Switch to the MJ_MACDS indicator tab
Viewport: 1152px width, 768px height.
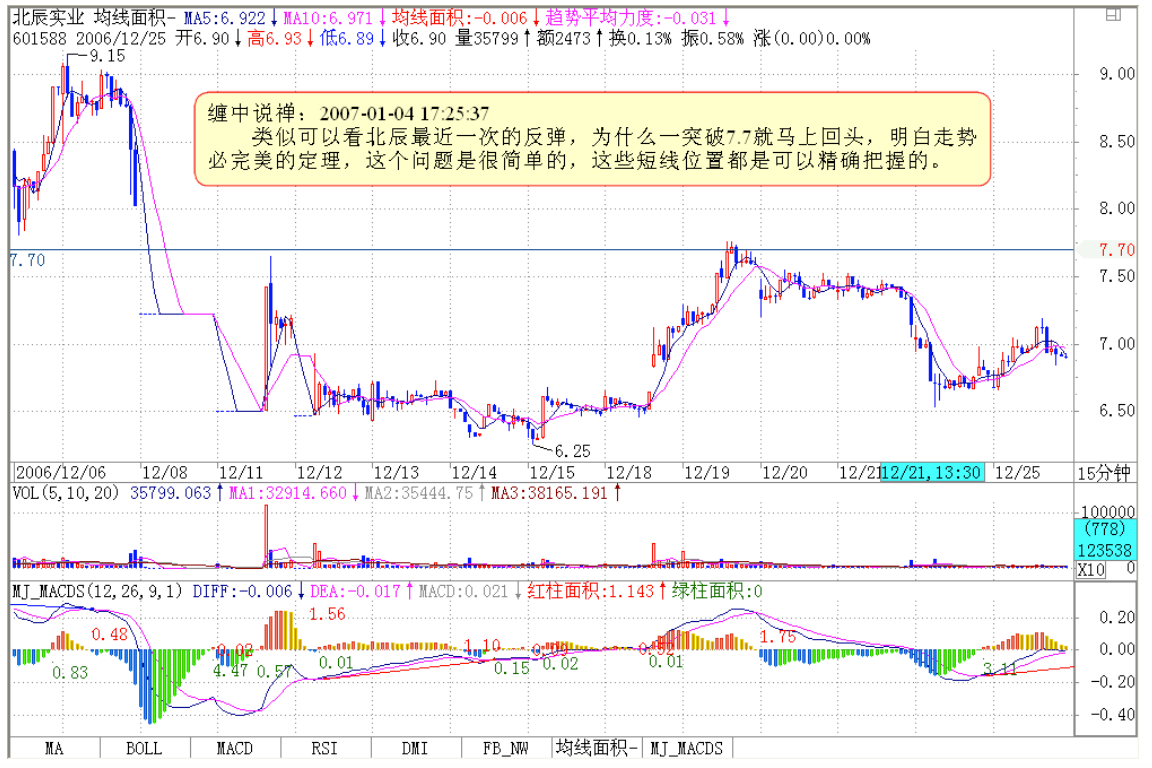pos(687,748)
